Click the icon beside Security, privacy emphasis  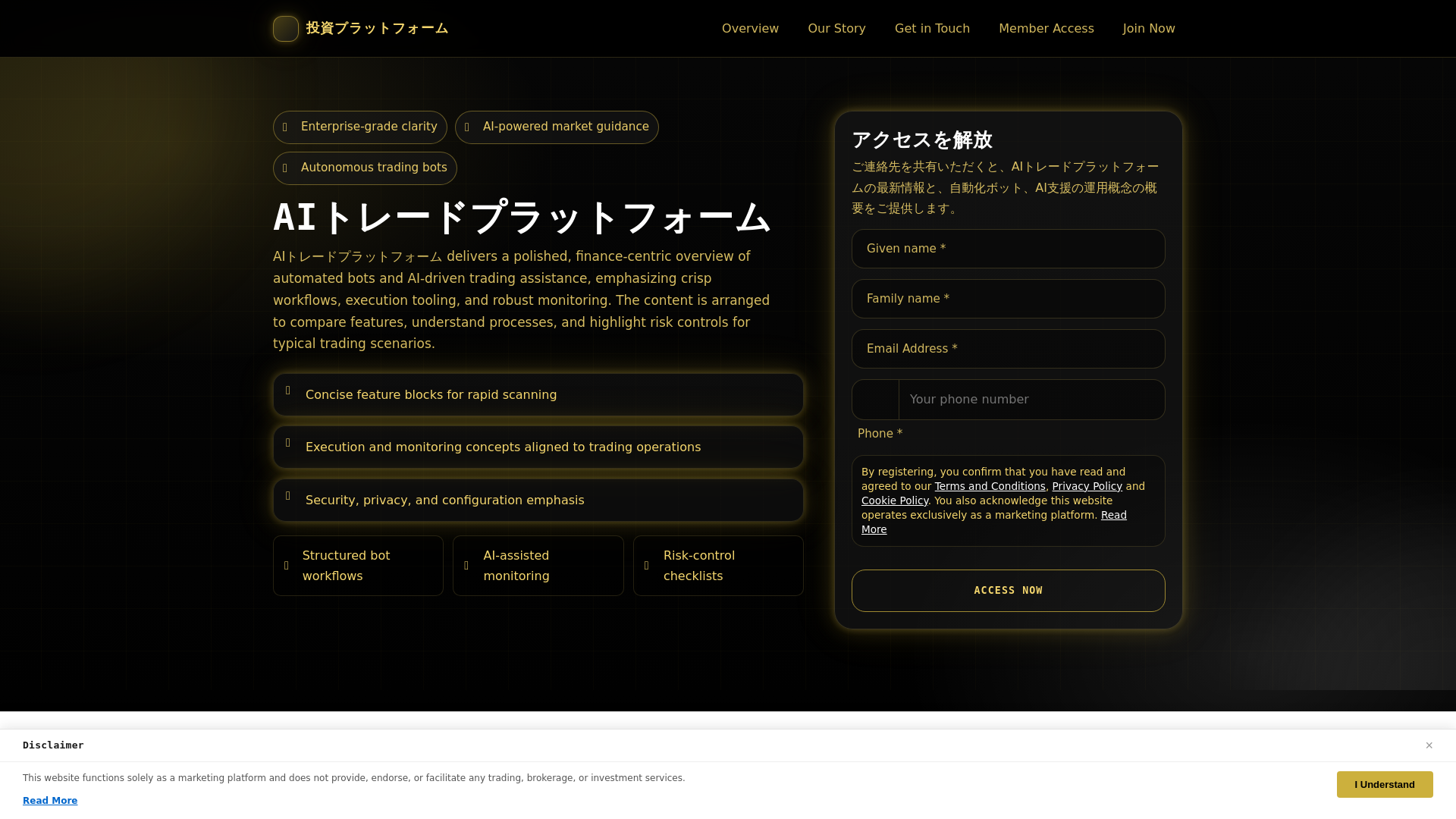tap(288, 496)
